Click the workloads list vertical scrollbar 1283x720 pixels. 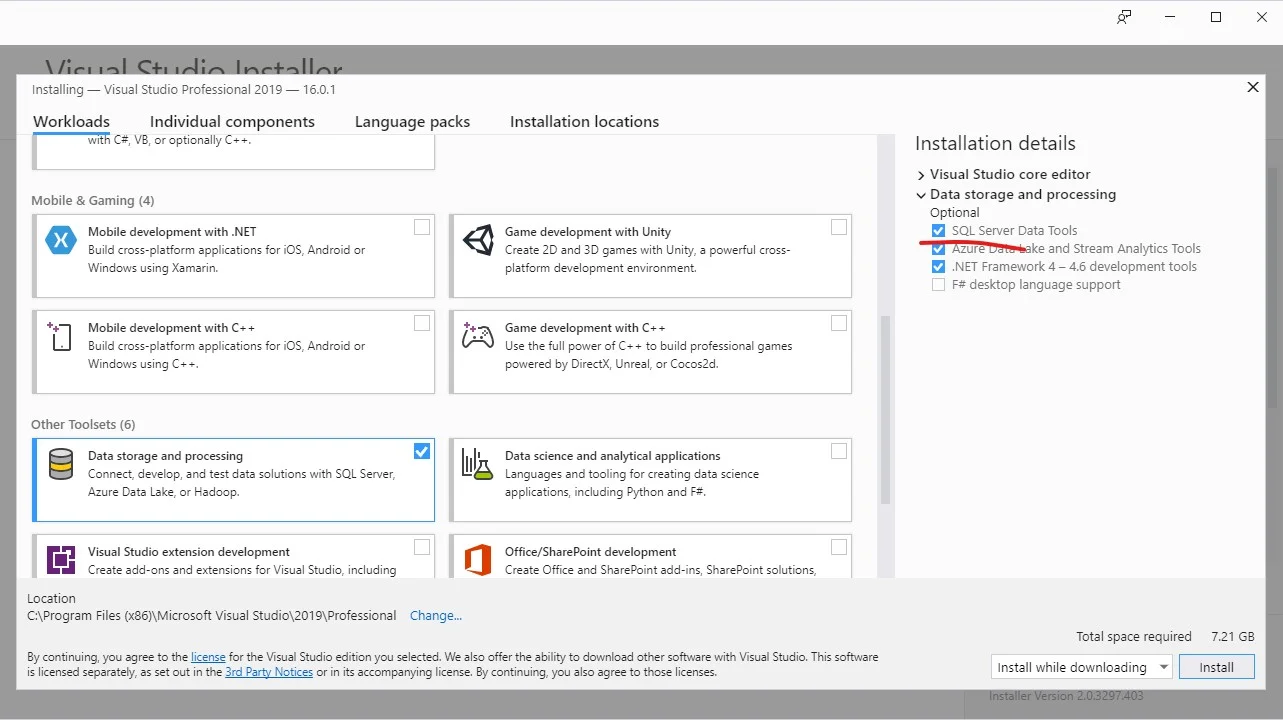(x=885, y=410)
